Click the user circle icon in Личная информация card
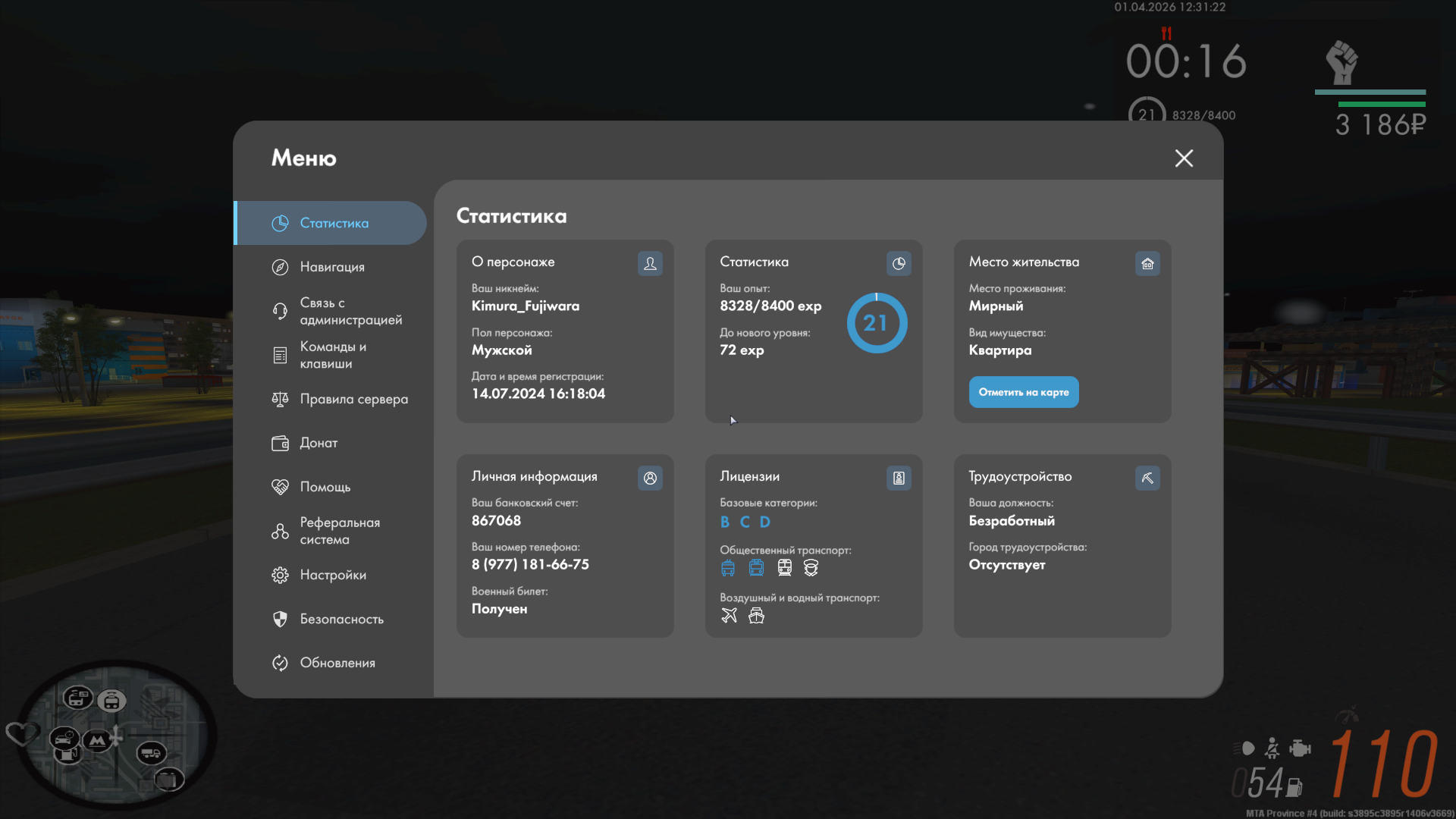 650,478
